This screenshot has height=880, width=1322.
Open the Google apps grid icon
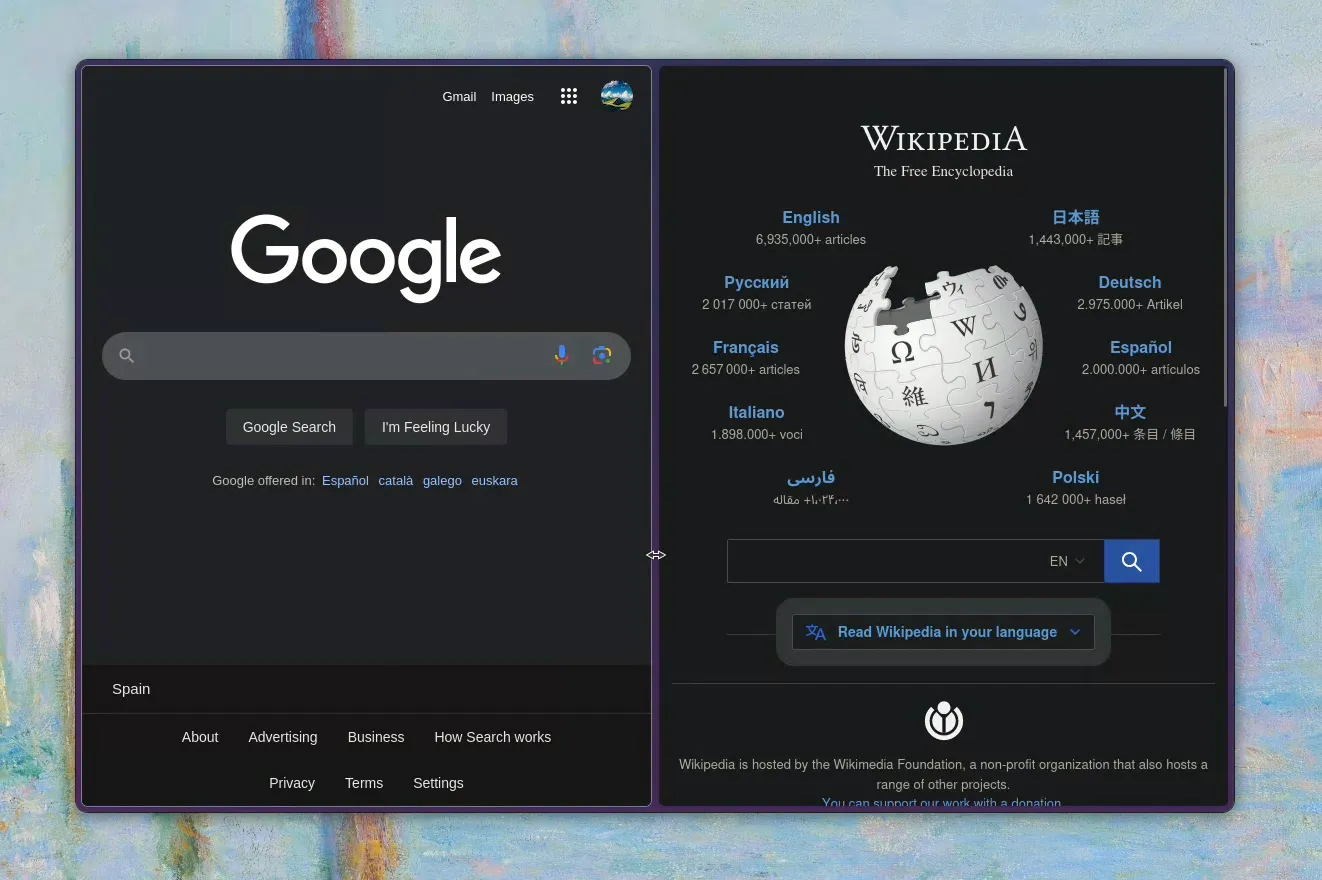pyautogui.click(x=569, y=96)
